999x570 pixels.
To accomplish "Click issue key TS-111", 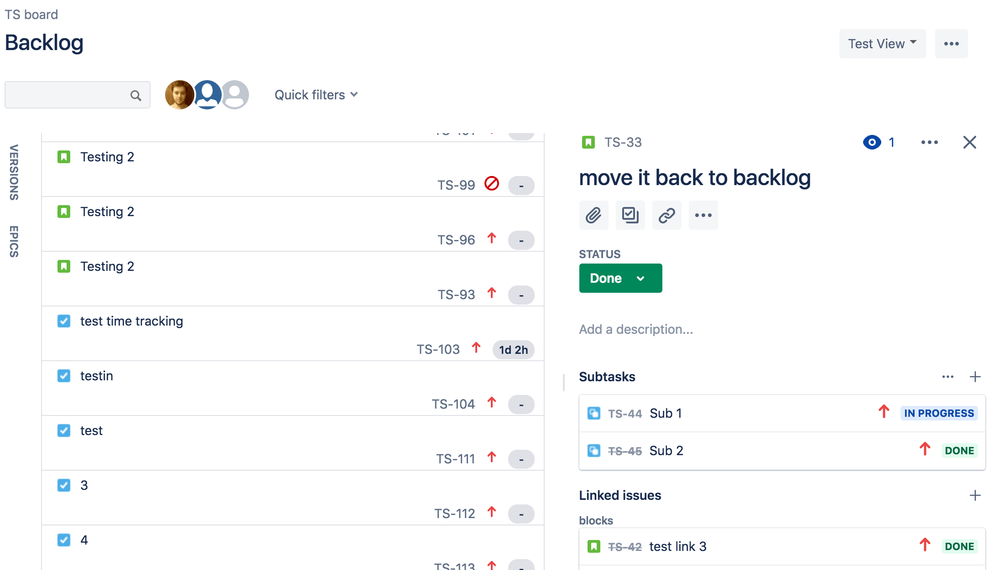I will point(456,459).
